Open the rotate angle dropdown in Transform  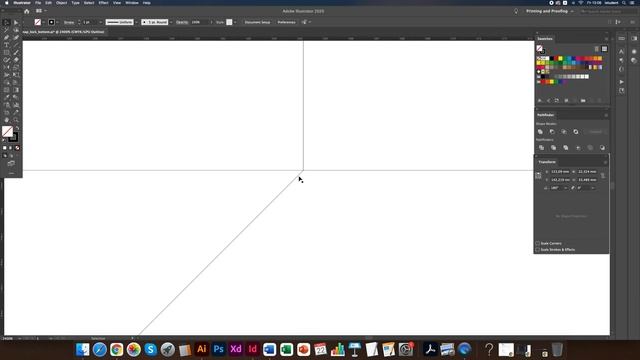(565, 188)
